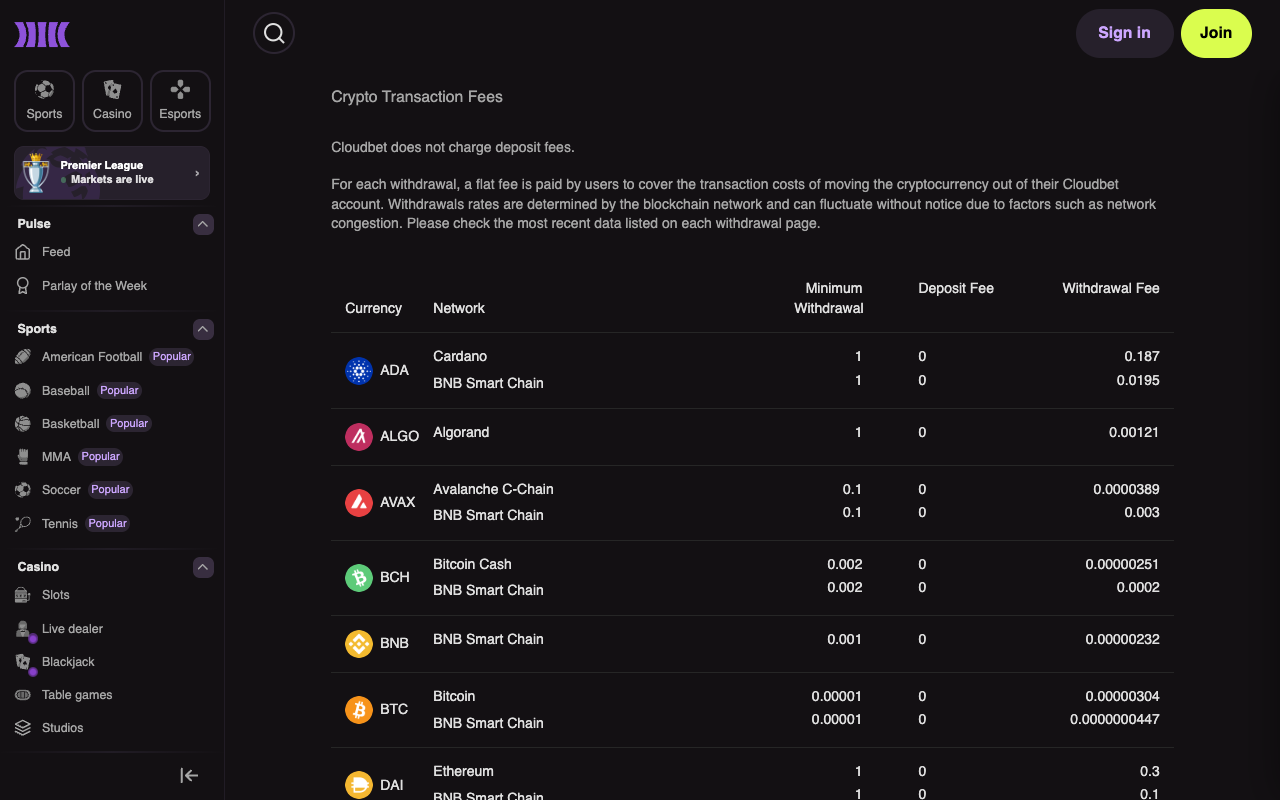Click the MMA glove icon
This screenshot has width=1280, height=800.
(23, 457)
